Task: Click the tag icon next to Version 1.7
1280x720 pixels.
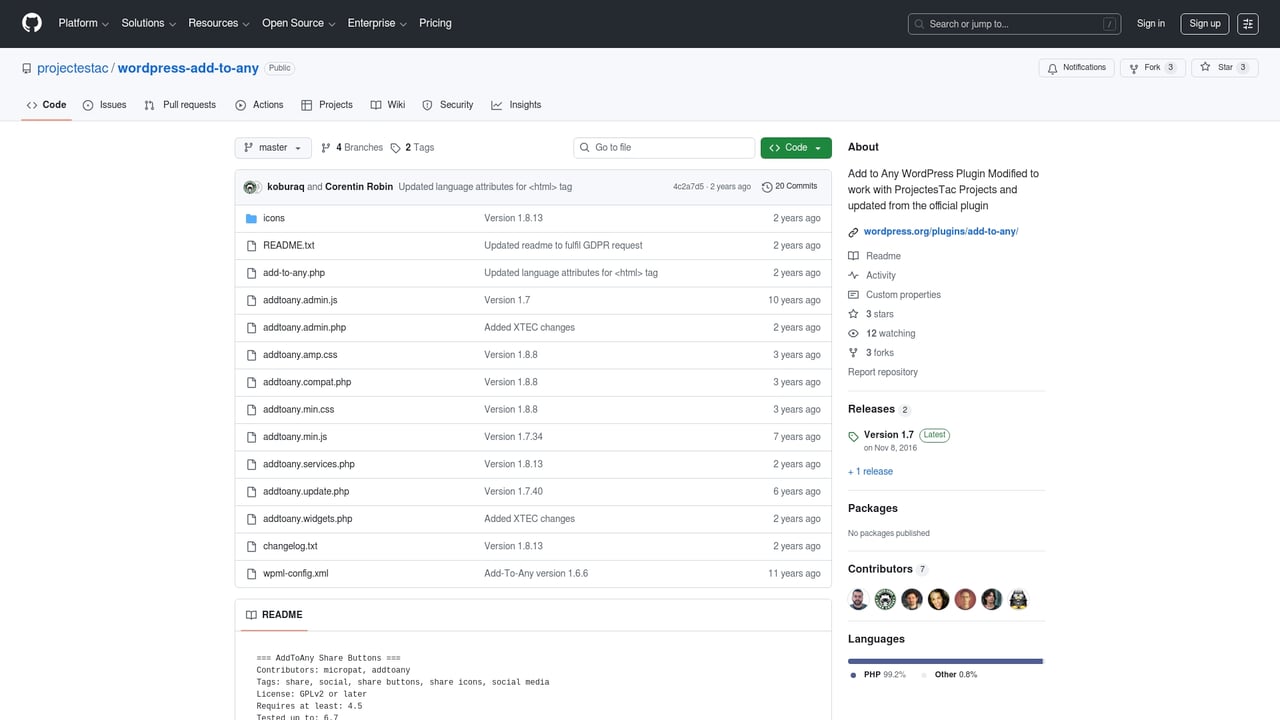Action: click(853, 435)
